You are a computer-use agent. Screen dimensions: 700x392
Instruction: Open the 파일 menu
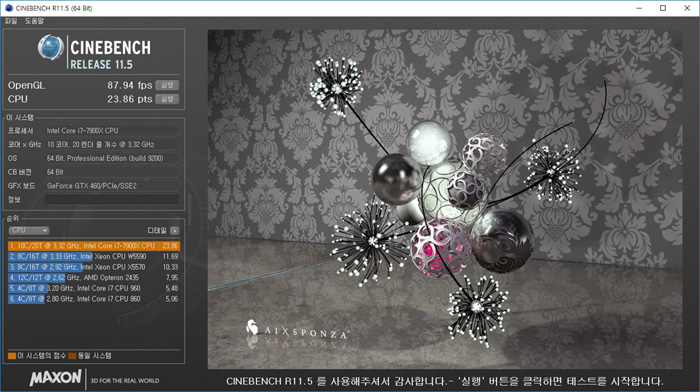11,21
